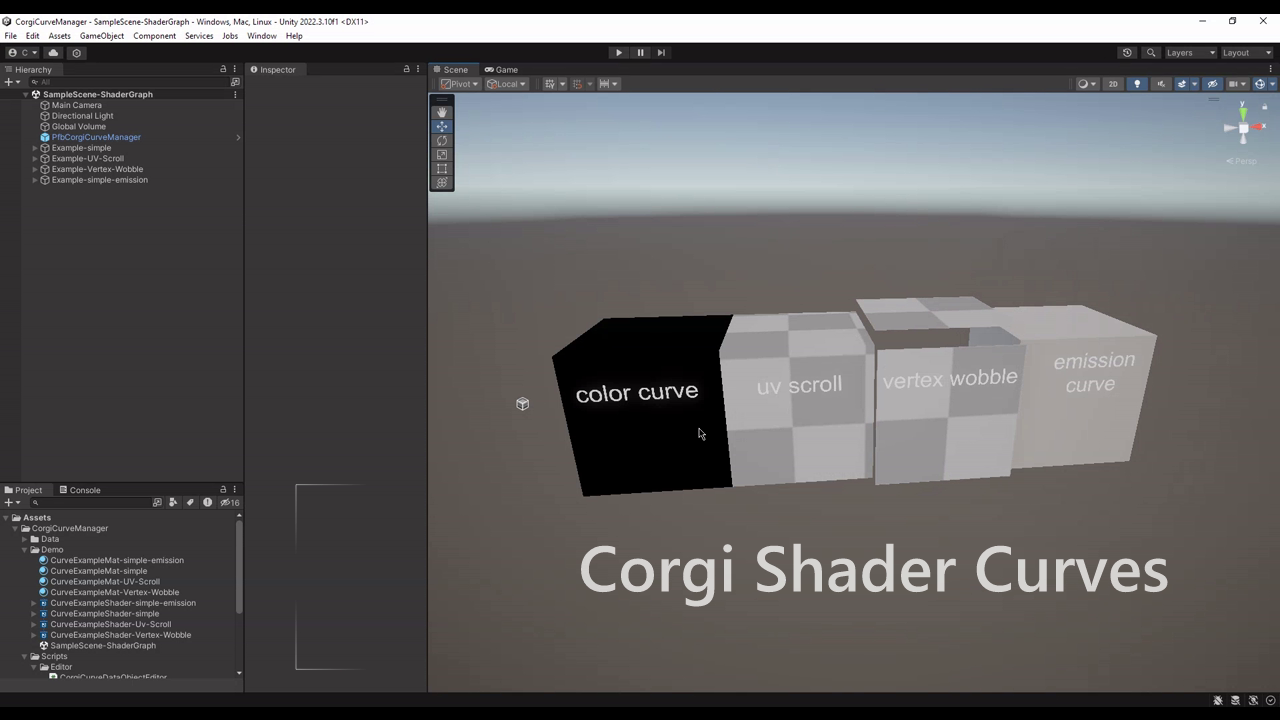This screenshot has width=1280, height=720.
Task: Open the Unity Cloud icon
Action: tap(54, 53)
